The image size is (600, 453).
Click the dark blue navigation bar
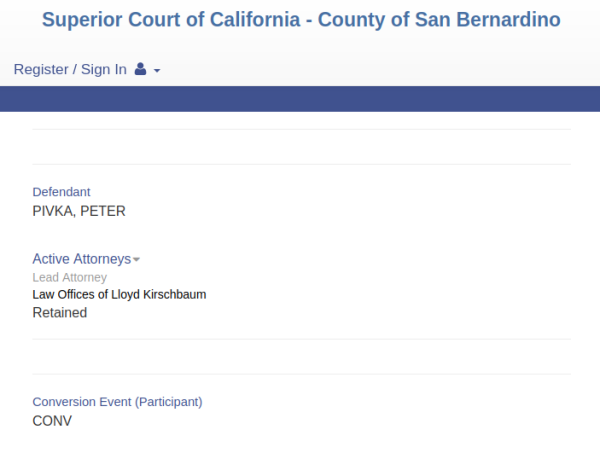pyautogui.click(x=300, y=99)
